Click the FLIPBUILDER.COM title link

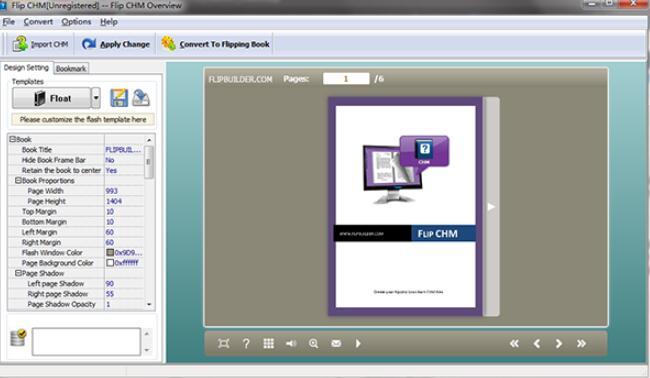(240, 79)
